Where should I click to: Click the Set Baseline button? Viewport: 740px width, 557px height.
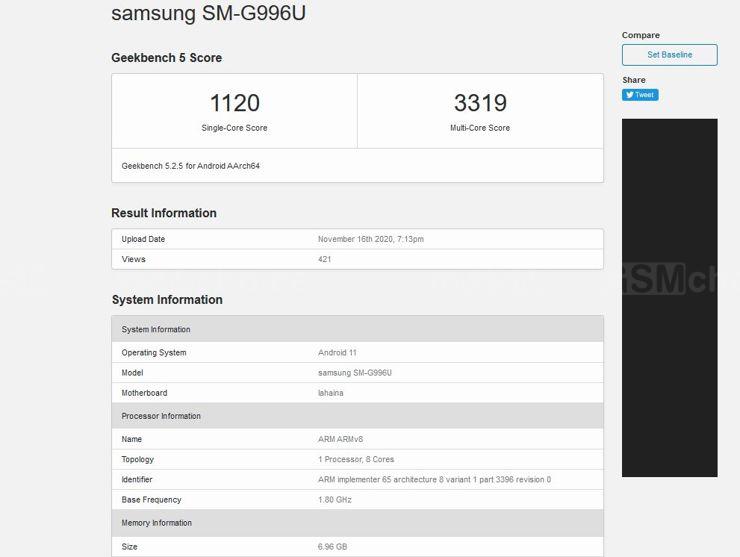[x=669, y=55]
